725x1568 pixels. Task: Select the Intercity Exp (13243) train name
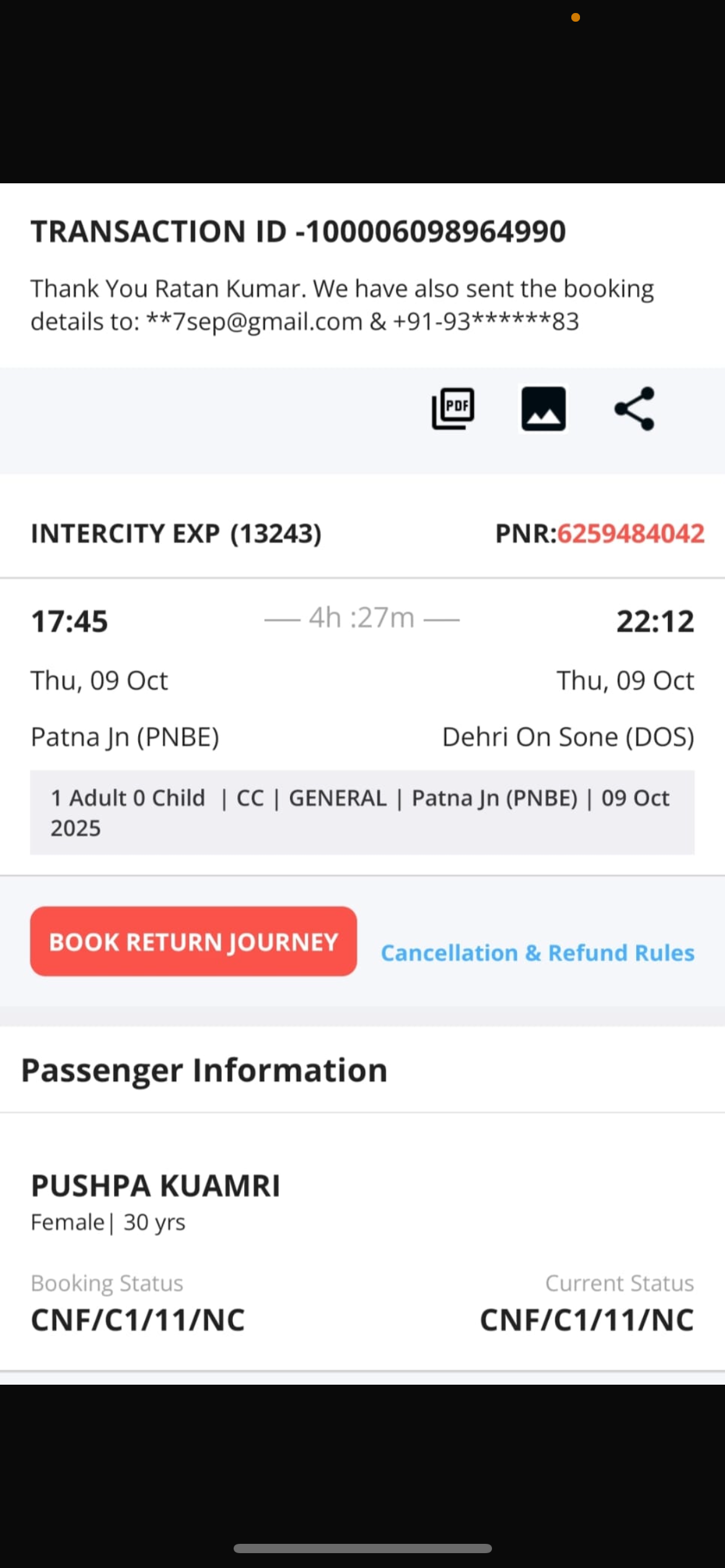[177, 534]
